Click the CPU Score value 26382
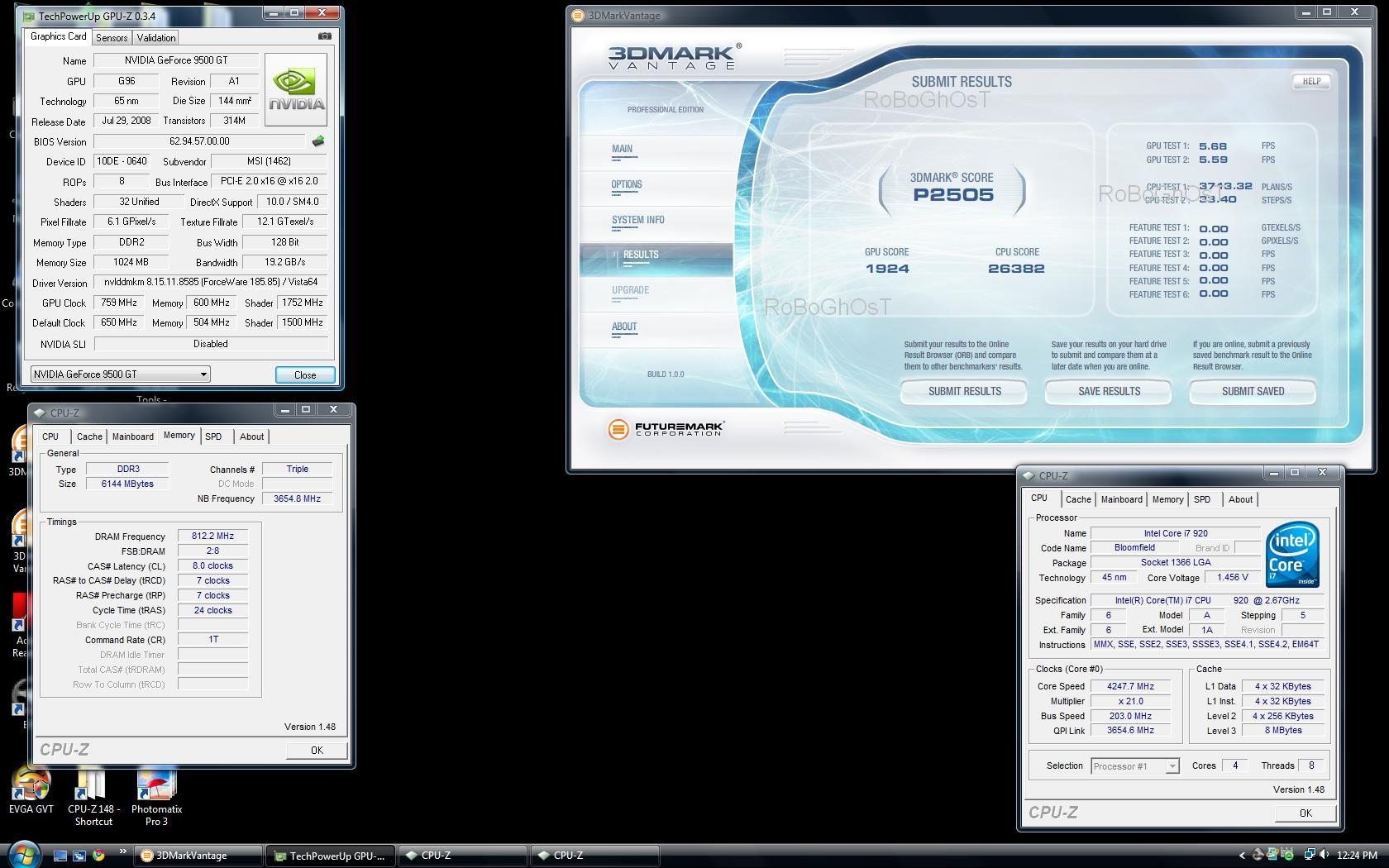The height and width of the screenshot is (868, 1389). (1016, 269)
